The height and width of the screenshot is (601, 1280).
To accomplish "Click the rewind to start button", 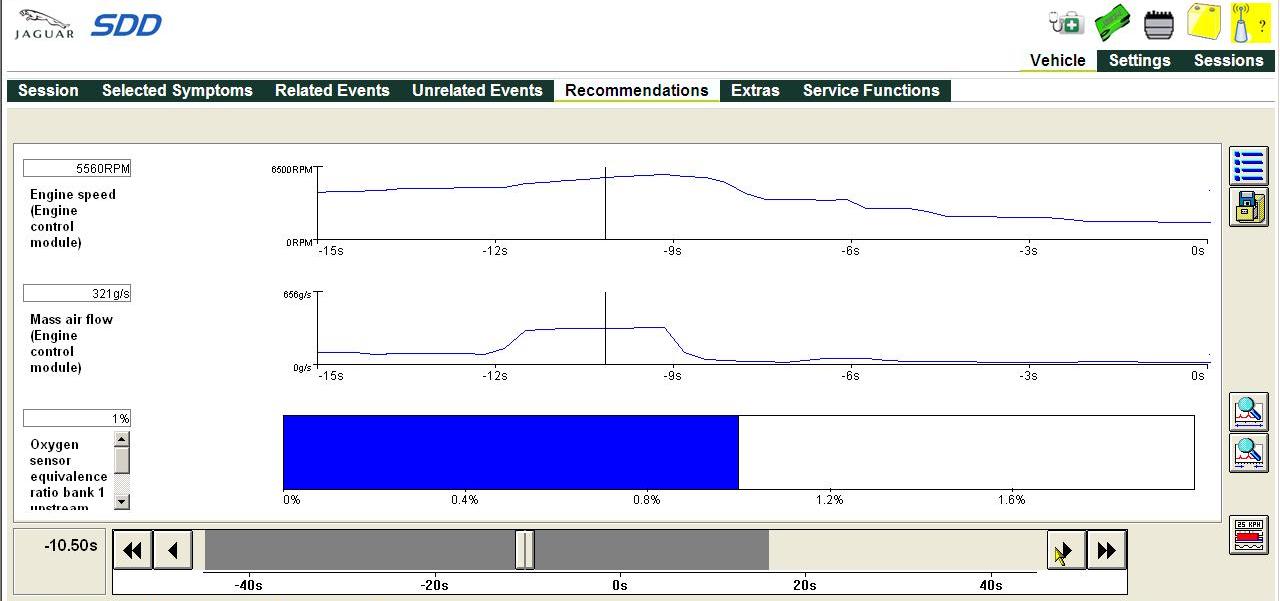I will pyautogui.click(x=133, y=550).
